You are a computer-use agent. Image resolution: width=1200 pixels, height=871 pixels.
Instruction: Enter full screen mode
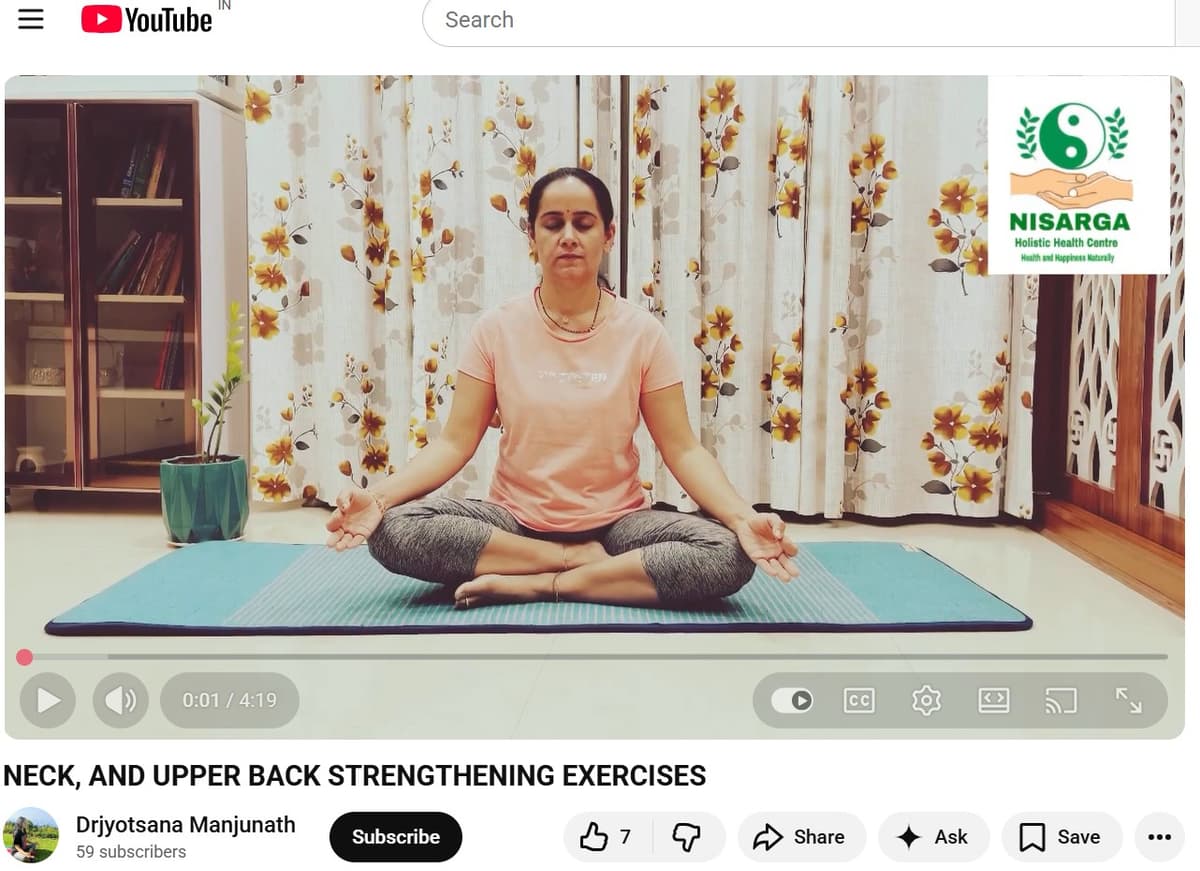[1128, 700]
